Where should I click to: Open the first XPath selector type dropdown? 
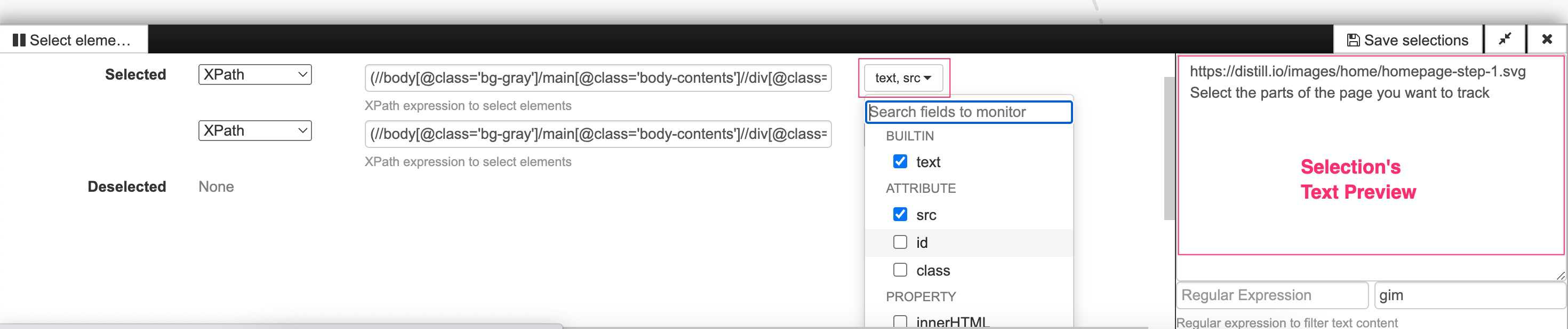255,74
